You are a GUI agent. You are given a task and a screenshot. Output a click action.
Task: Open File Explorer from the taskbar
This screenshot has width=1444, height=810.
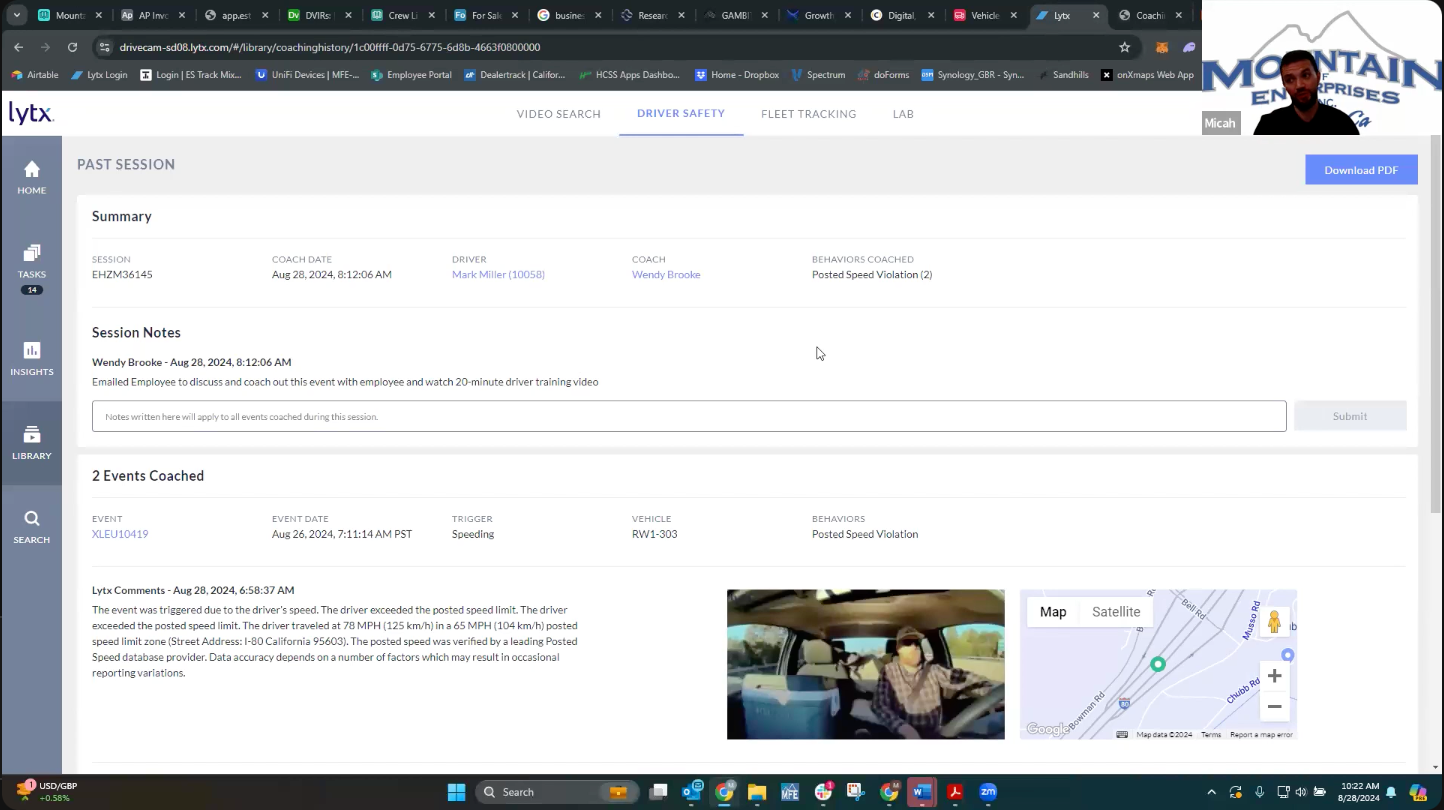click(x=757, y=792)
